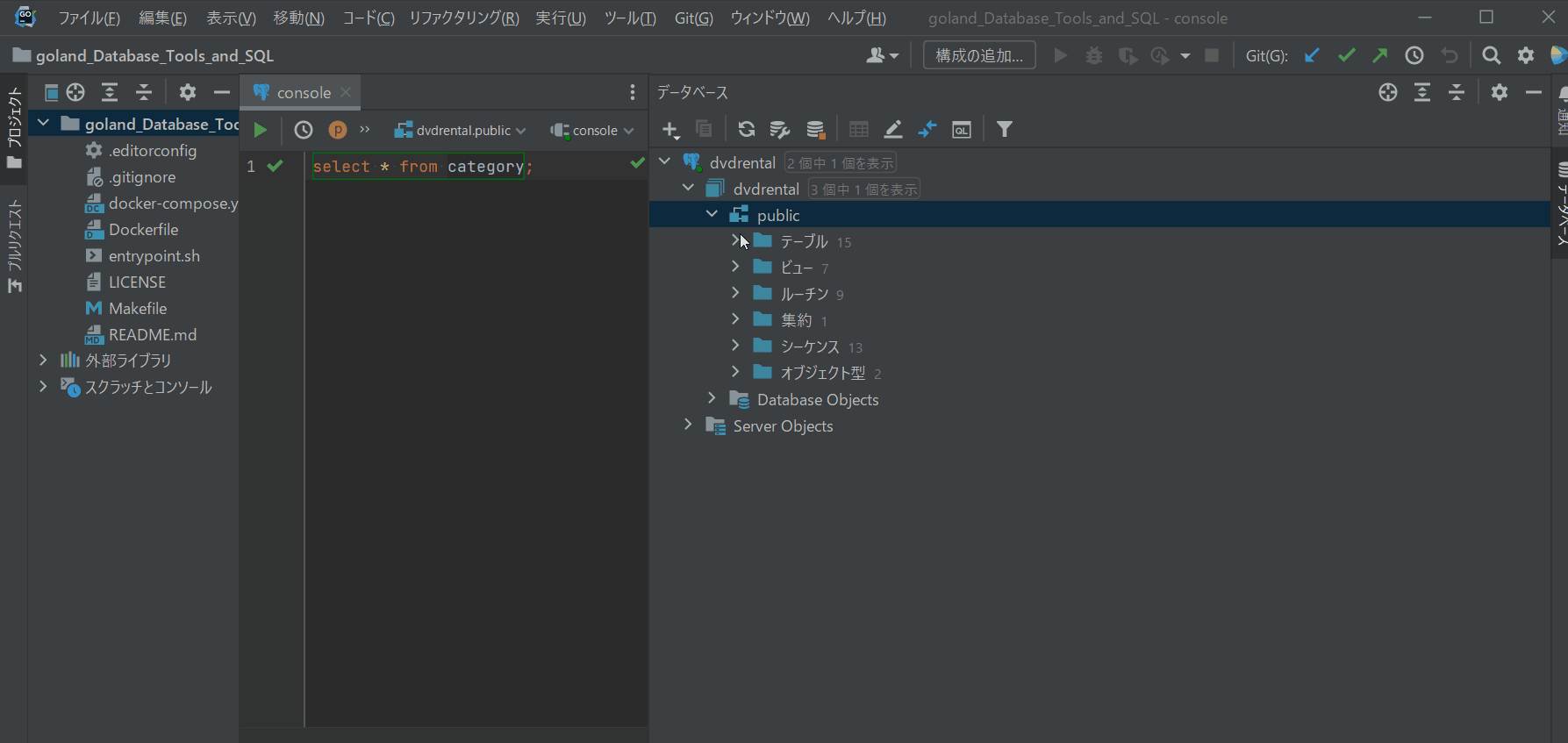This screenshot has height=743, width=1568.
Task: Collapse the public schema node
Action: 712,215
